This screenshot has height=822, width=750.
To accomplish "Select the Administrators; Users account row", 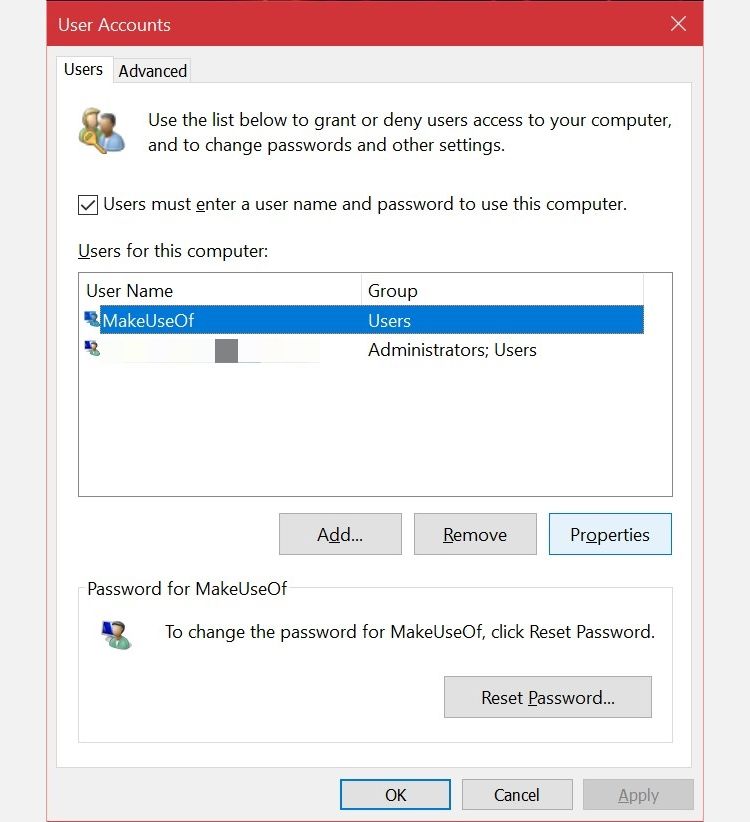I will coord(452,350).
